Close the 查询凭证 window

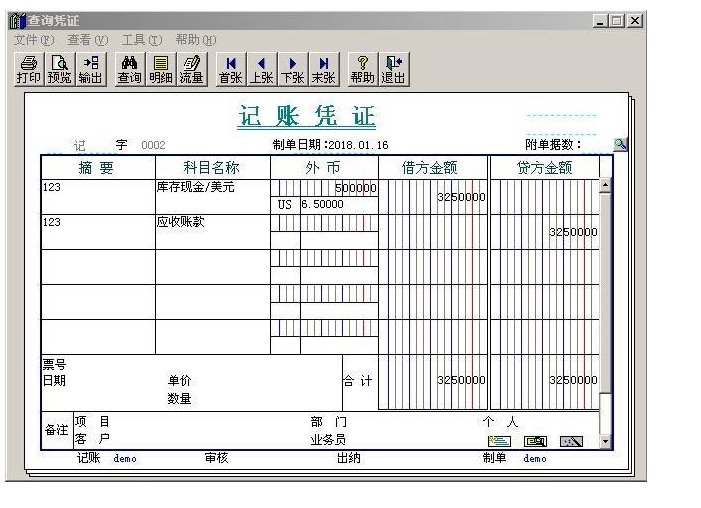(x=635, y=21)
